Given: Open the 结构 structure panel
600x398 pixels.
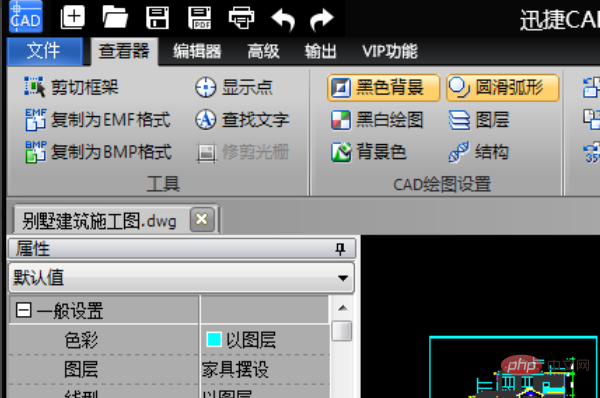Looking at the screenshot, I should click(479, 152).
